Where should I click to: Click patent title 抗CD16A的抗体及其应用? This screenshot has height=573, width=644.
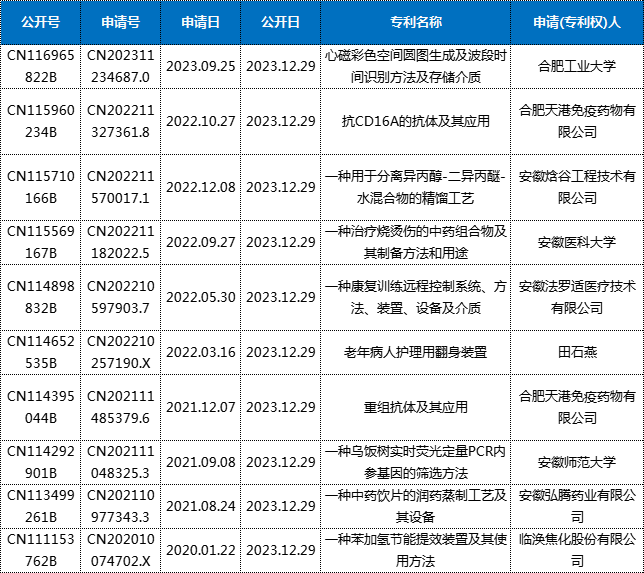tap(416, 121)
